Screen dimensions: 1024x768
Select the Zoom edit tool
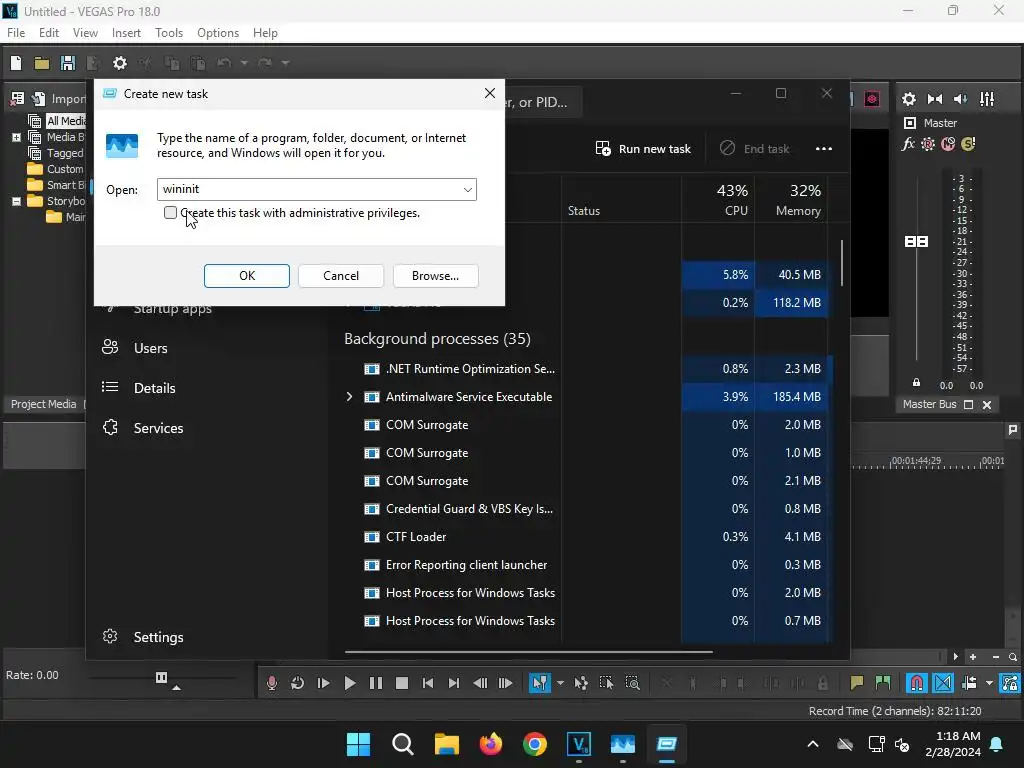pyautogui.click(x=632, y=683)
